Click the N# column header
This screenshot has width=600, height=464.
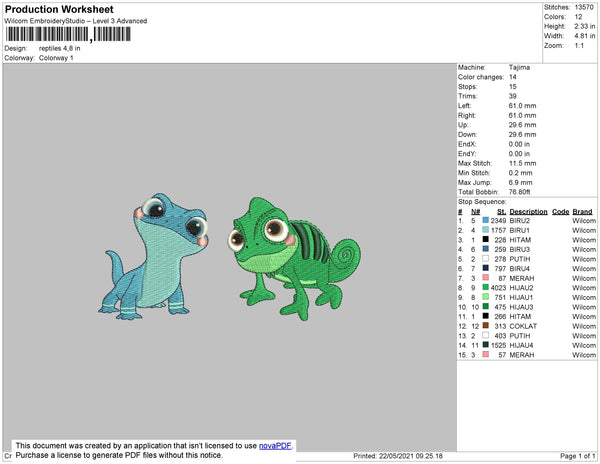(x=475, y=212)
